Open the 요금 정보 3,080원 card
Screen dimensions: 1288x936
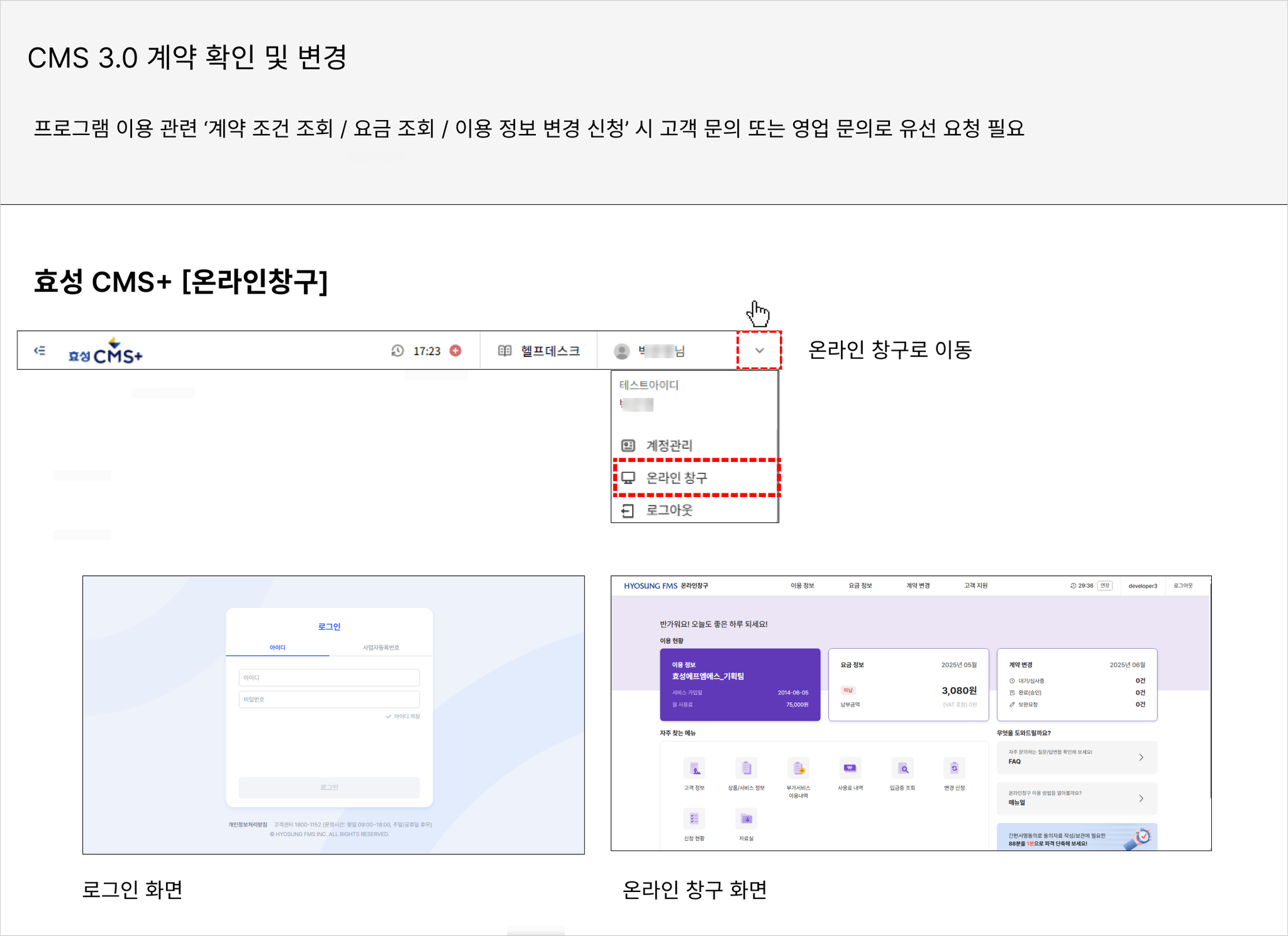tap(909, 685)
